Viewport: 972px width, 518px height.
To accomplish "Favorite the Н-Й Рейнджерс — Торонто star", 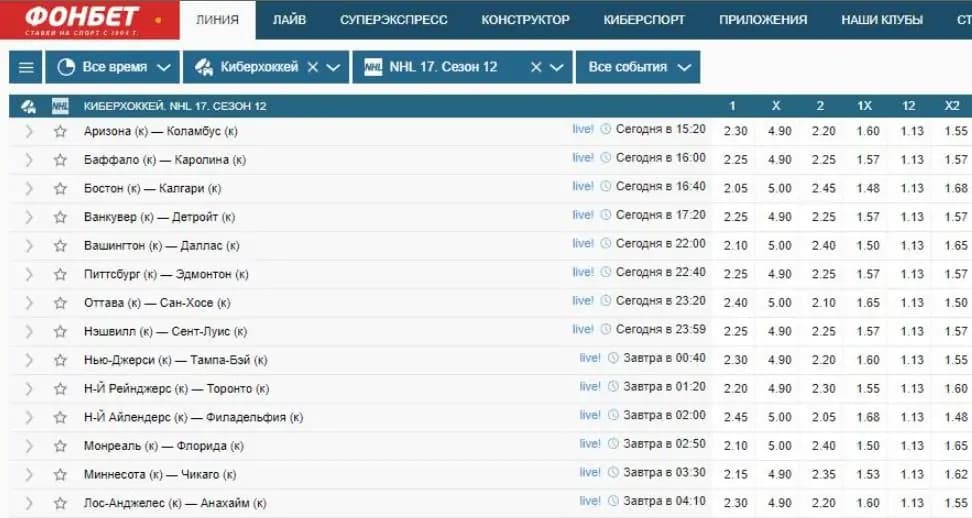I will click(60, 388).
